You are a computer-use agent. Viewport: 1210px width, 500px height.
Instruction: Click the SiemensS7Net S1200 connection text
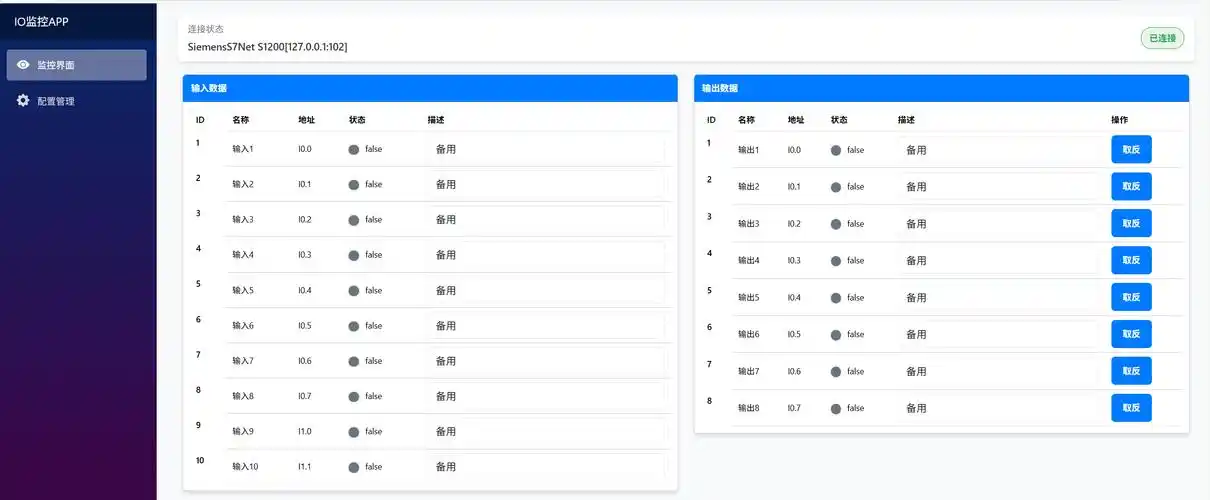coord(268,46)
